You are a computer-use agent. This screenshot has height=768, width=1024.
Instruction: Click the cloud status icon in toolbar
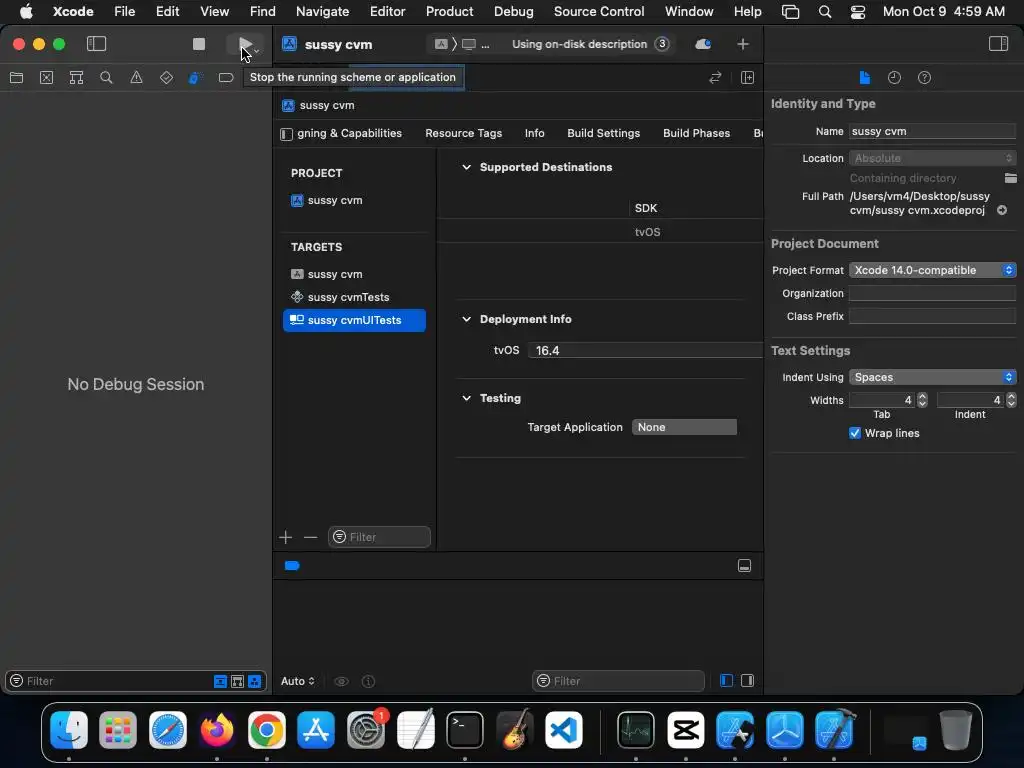coord(703,44)
